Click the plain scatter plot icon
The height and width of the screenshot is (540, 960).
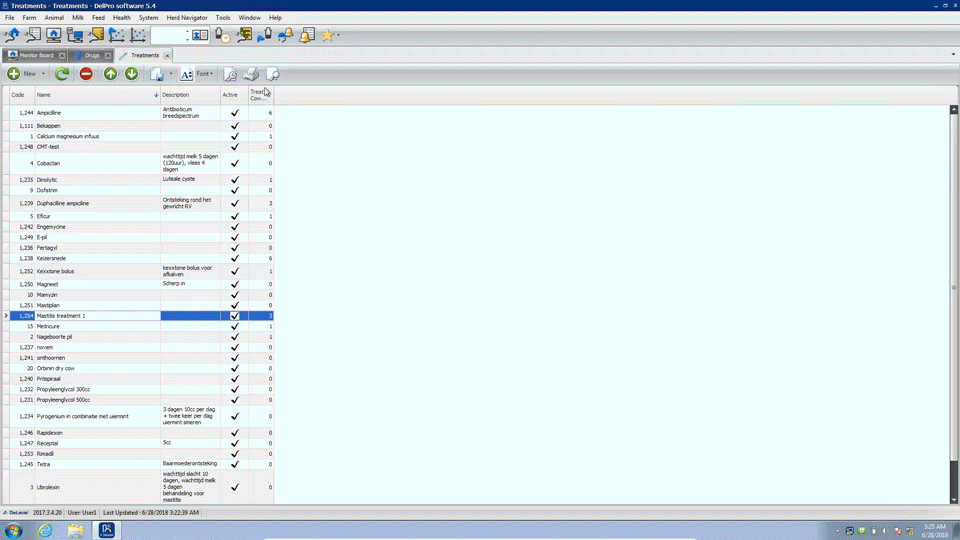click(138, 35)
